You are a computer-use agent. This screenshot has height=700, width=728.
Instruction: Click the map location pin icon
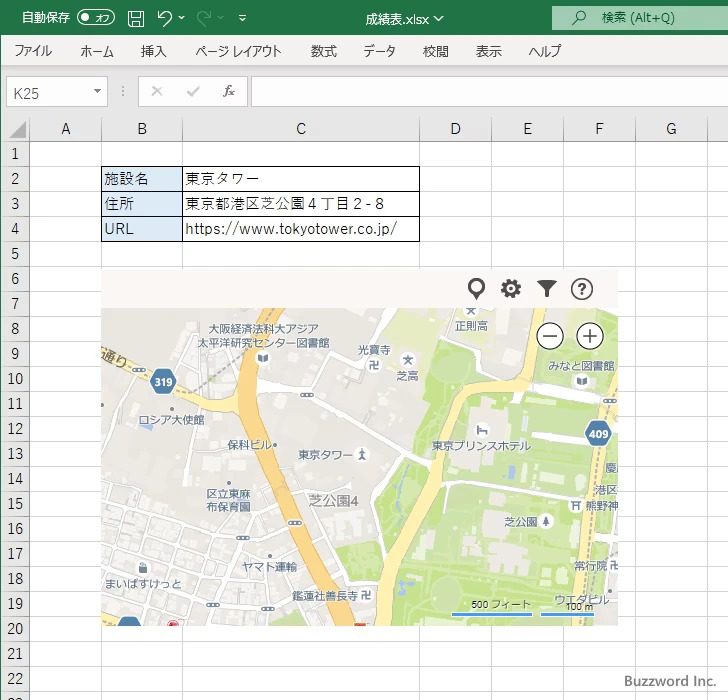476,289
